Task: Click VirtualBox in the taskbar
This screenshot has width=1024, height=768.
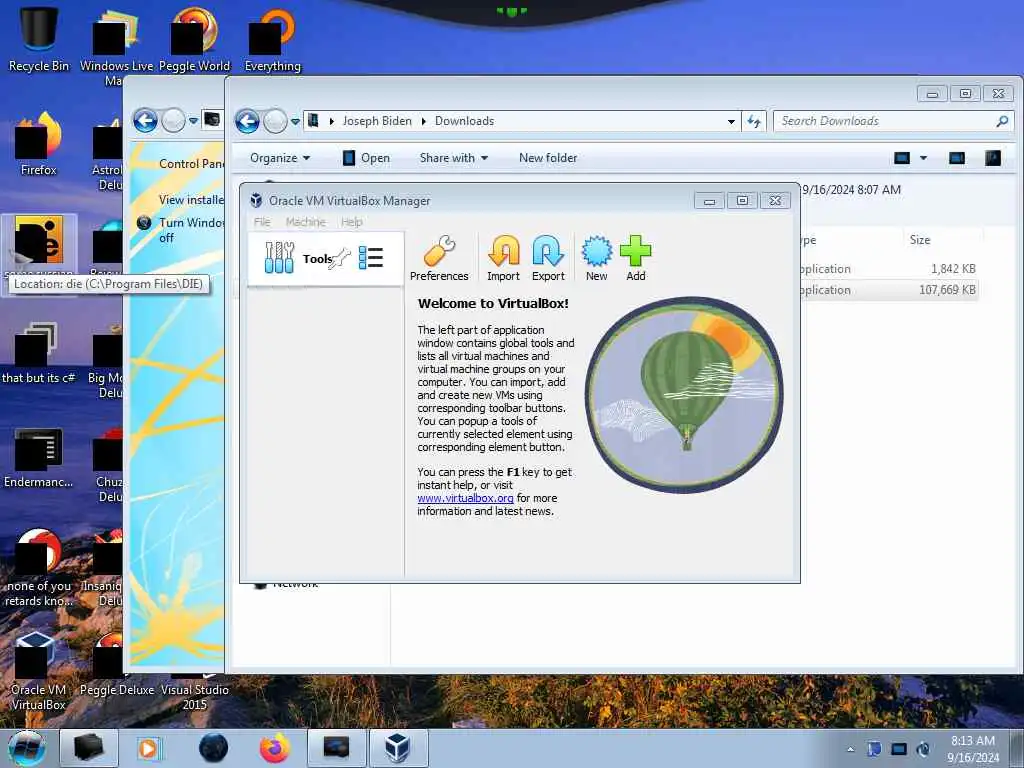Action: [398, 748]
